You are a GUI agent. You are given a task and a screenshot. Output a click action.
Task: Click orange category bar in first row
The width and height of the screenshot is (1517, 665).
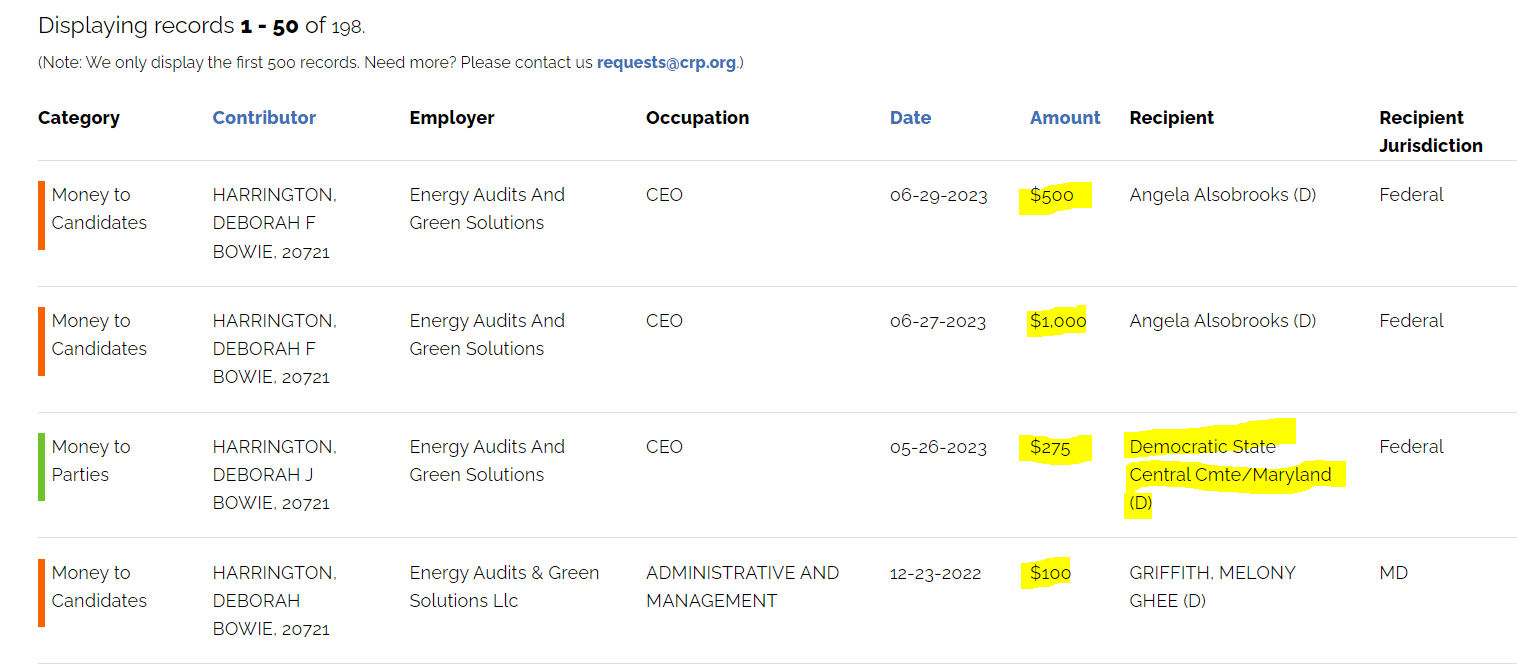[42, 214]
